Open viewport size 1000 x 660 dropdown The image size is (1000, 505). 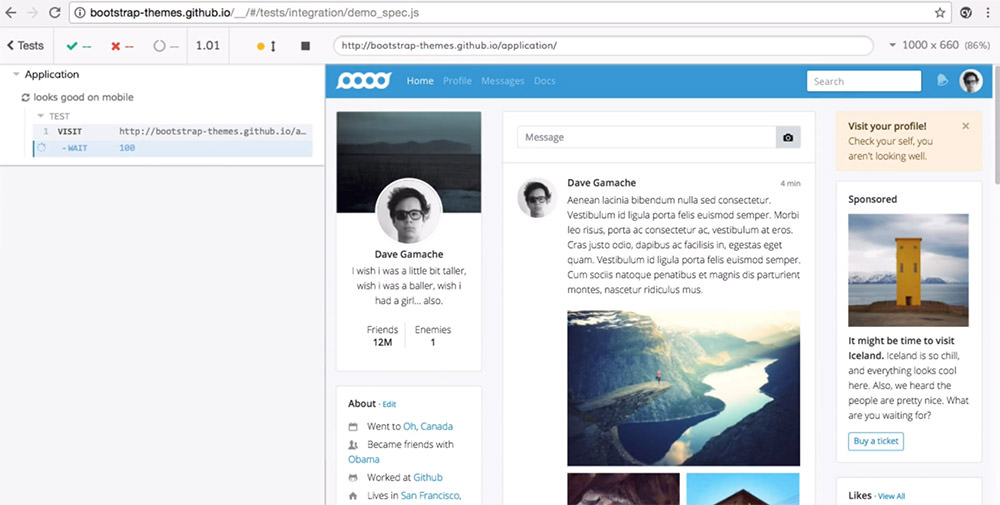point(939,45)
